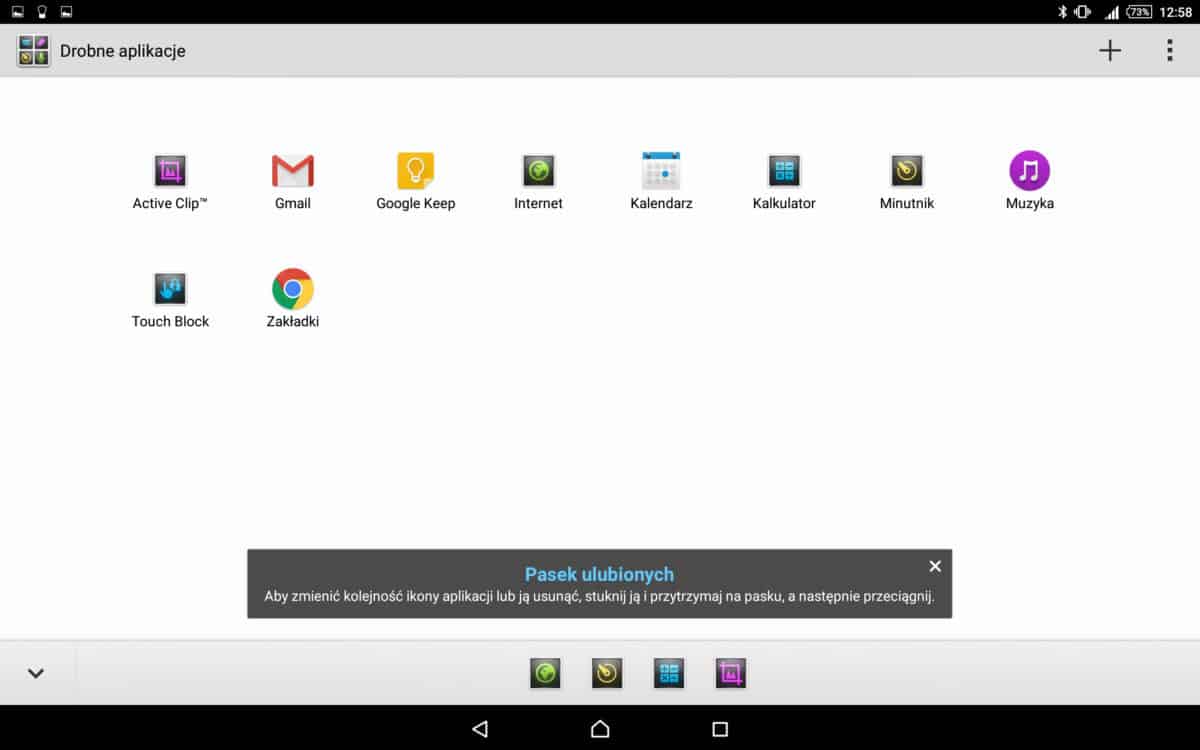
Task: Open the Internet app in the grid
Action: click(x=538, y=172)
